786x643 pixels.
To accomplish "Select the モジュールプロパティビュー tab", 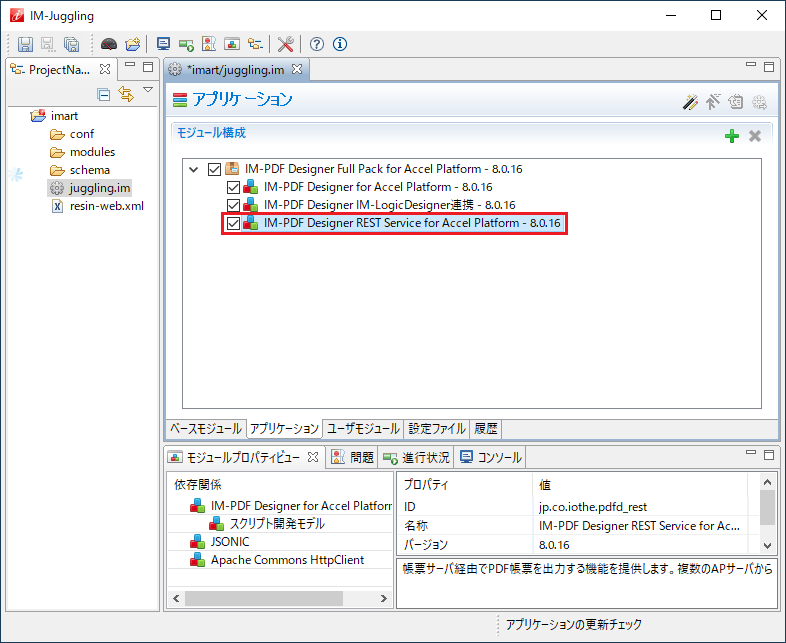I will click(242, 458).
